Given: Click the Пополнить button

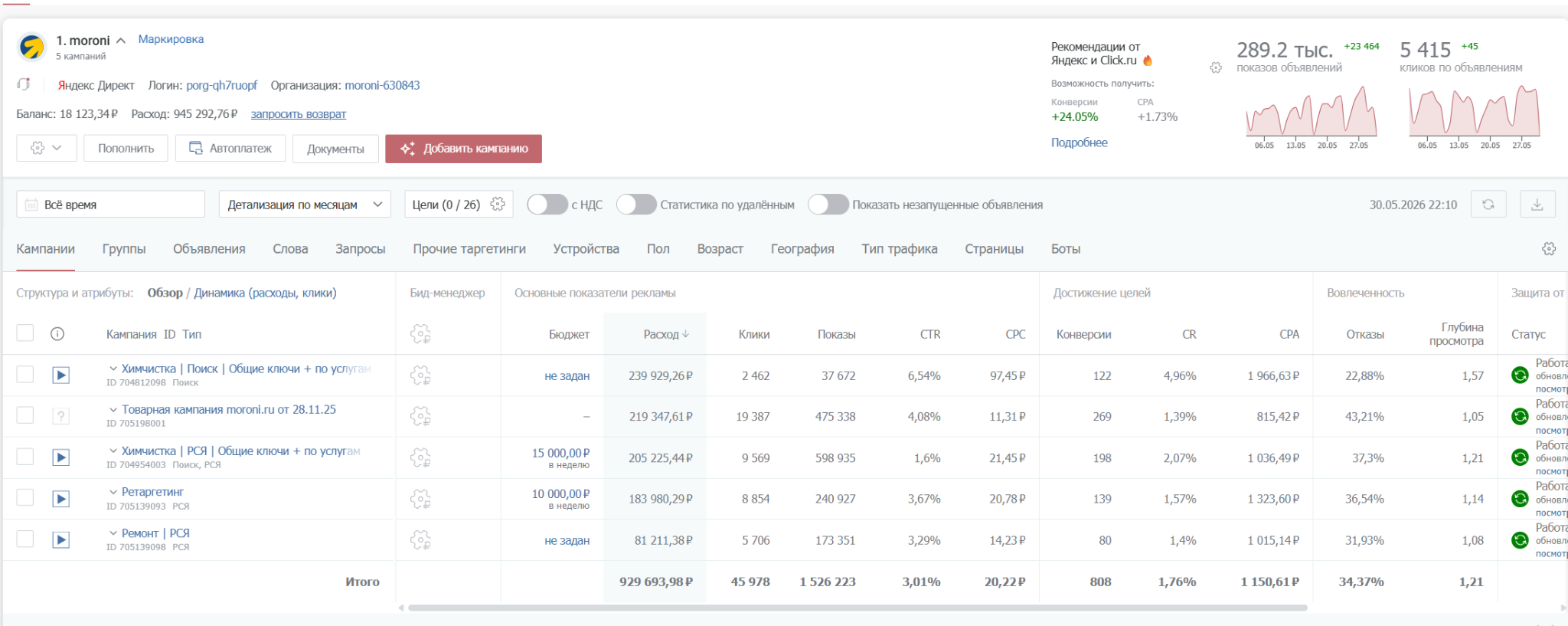Looking at the screenshot, I should click(x=126, y=149).
